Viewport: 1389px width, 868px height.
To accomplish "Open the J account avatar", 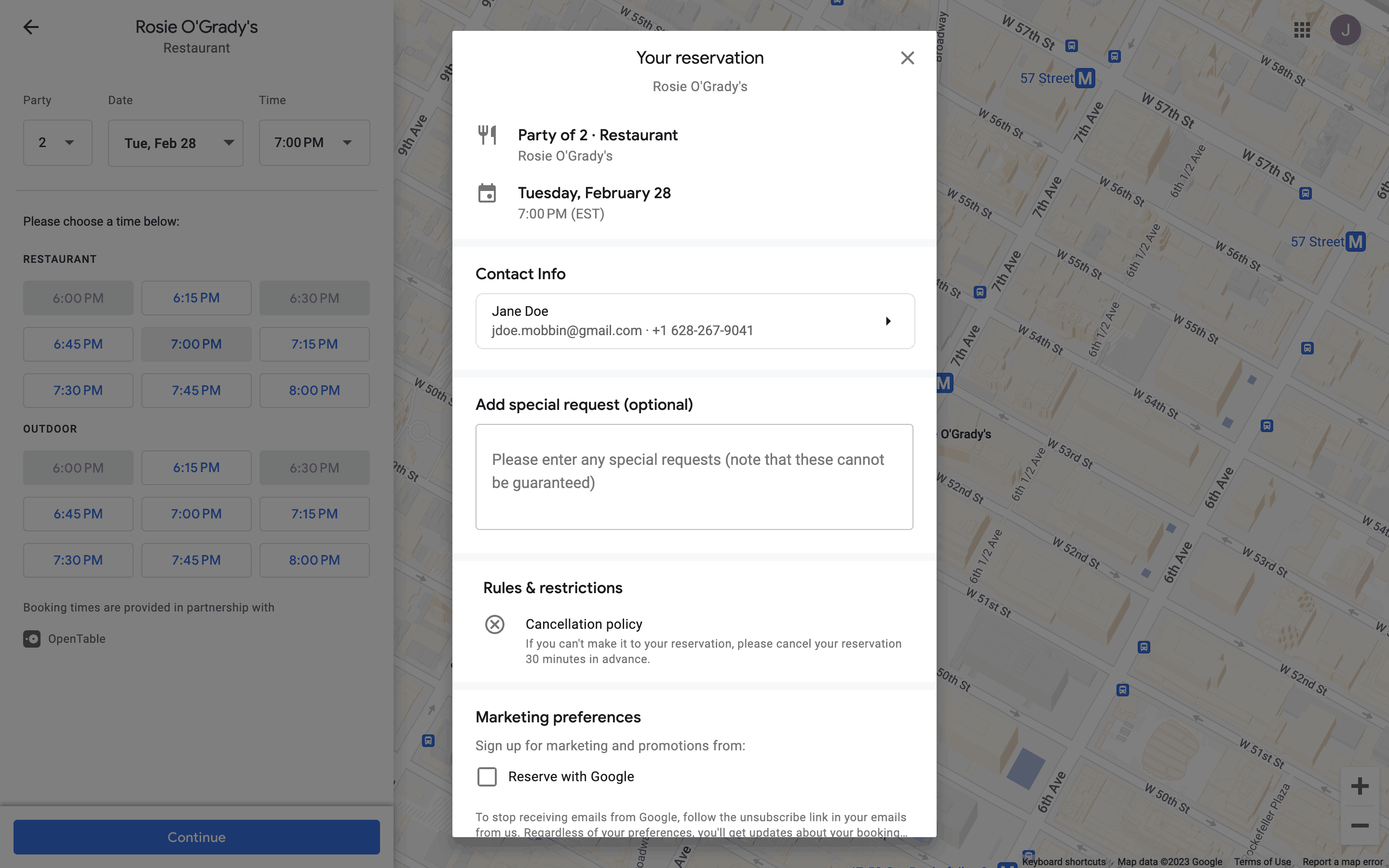I will [1345, 30].
